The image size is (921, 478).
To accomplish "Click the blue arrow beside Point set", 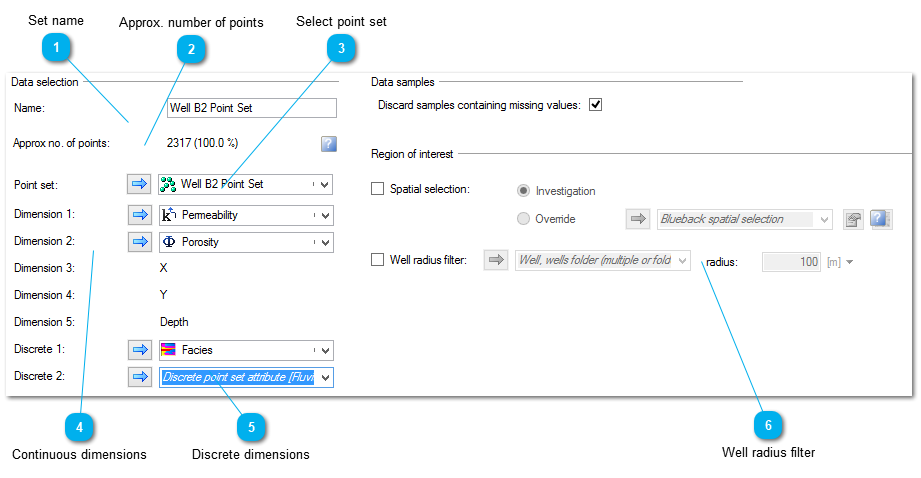I will [x=139, y=184].
